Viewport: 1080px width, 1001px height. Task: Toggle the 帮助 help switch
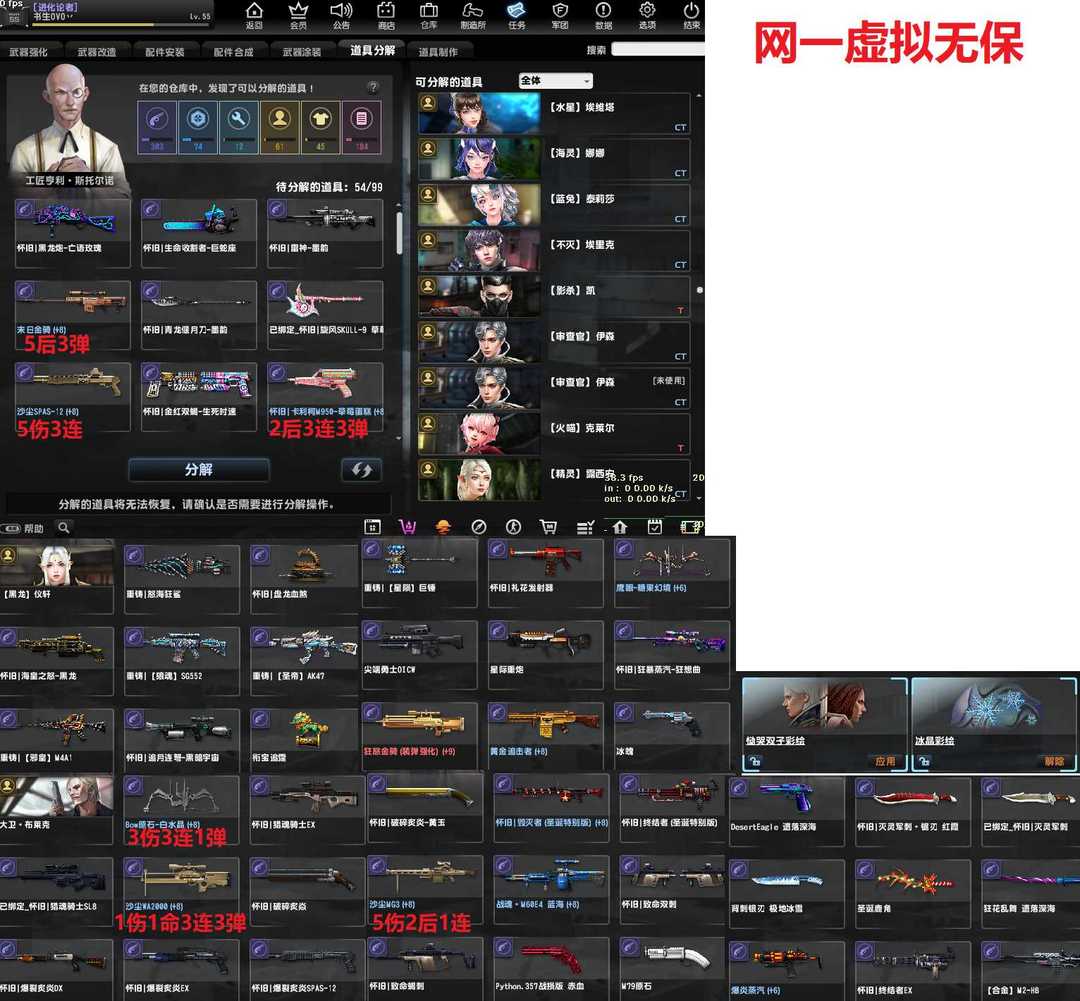coord(11,528)
